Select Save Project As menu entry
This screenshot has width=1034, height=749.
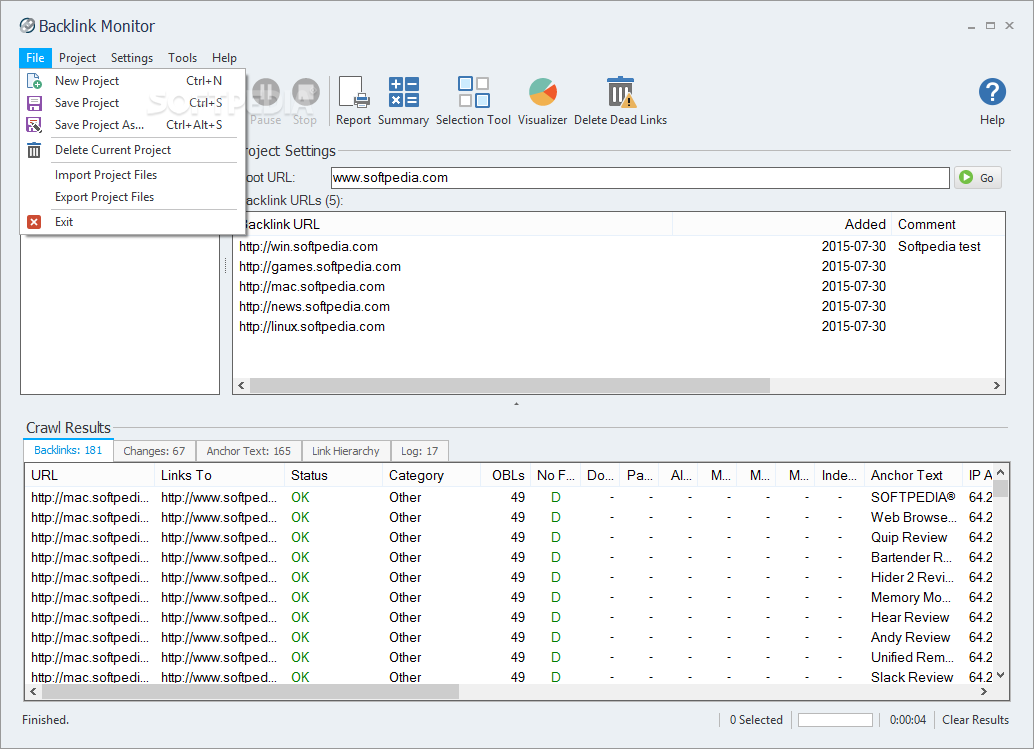click(x=99, y=125)
